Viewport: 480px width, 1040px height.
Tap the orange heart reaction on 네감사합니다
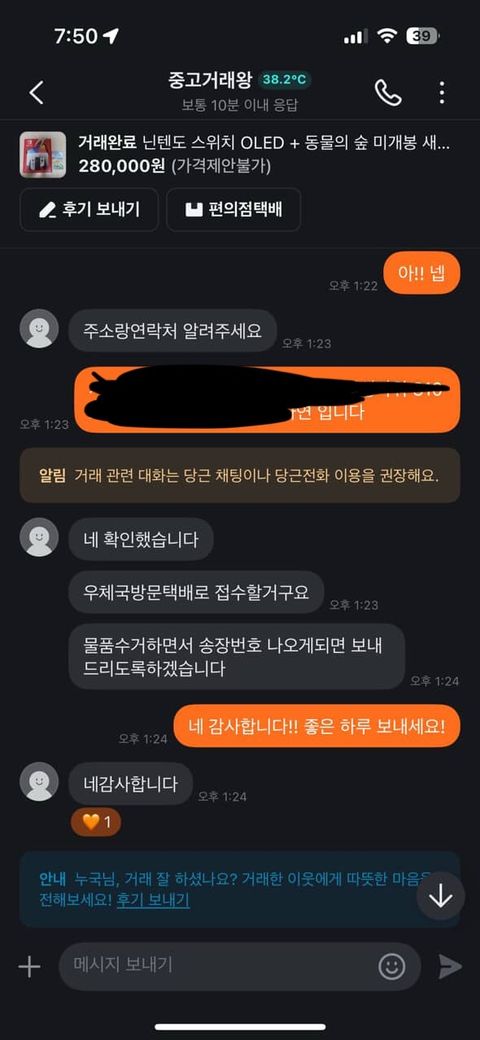point(96,823)
